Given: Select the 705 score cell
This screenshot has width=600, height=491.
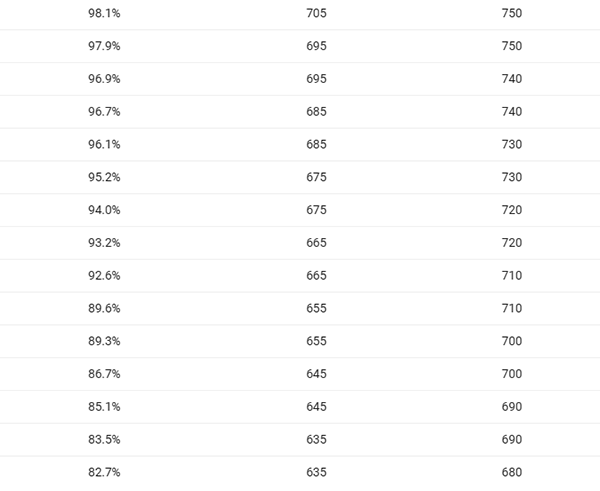Looking at the screenshot, I should (316, 13).
